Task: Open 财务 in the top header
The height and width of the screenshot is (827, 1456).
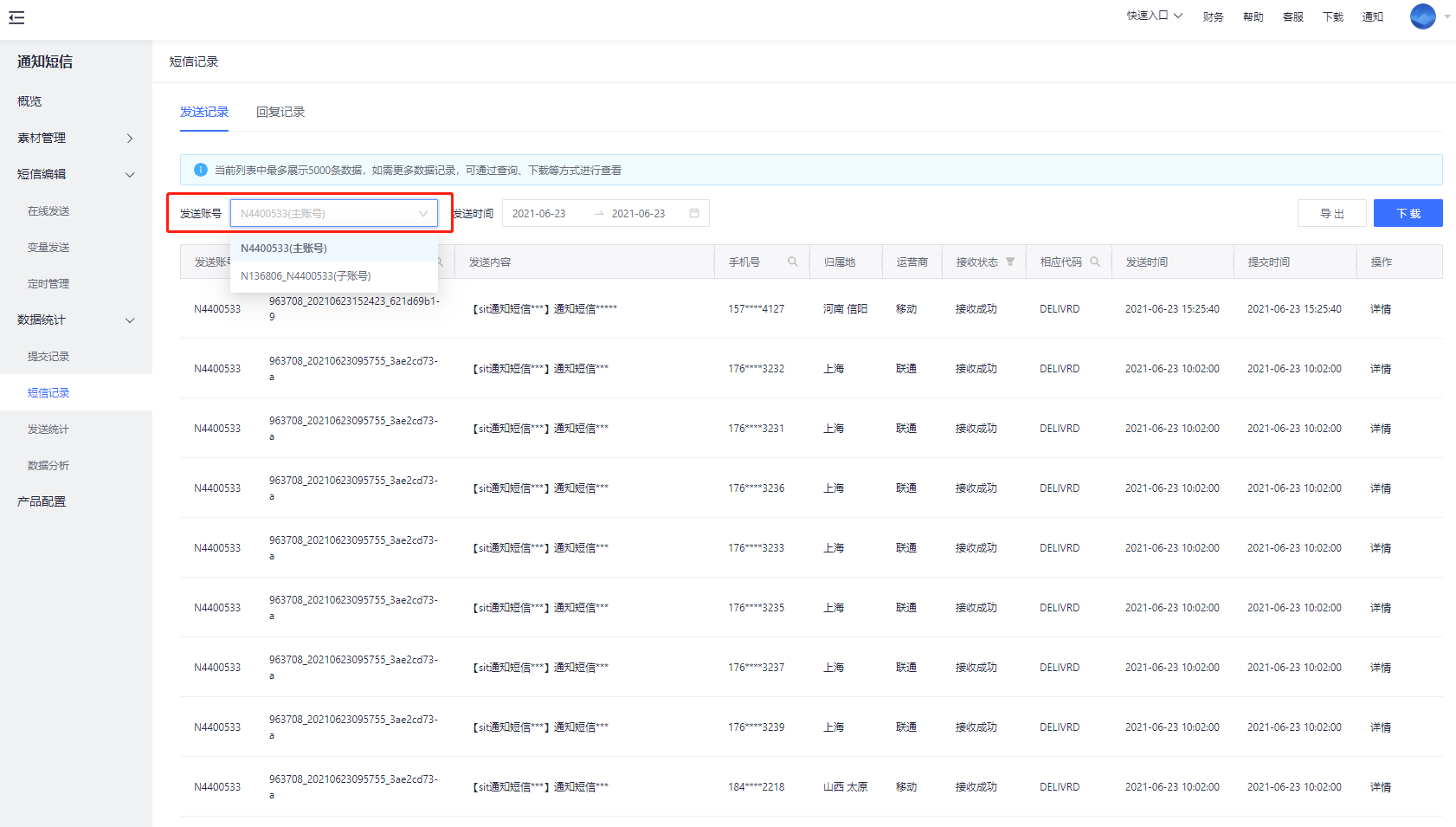Action: click(x=1213, y=16)
